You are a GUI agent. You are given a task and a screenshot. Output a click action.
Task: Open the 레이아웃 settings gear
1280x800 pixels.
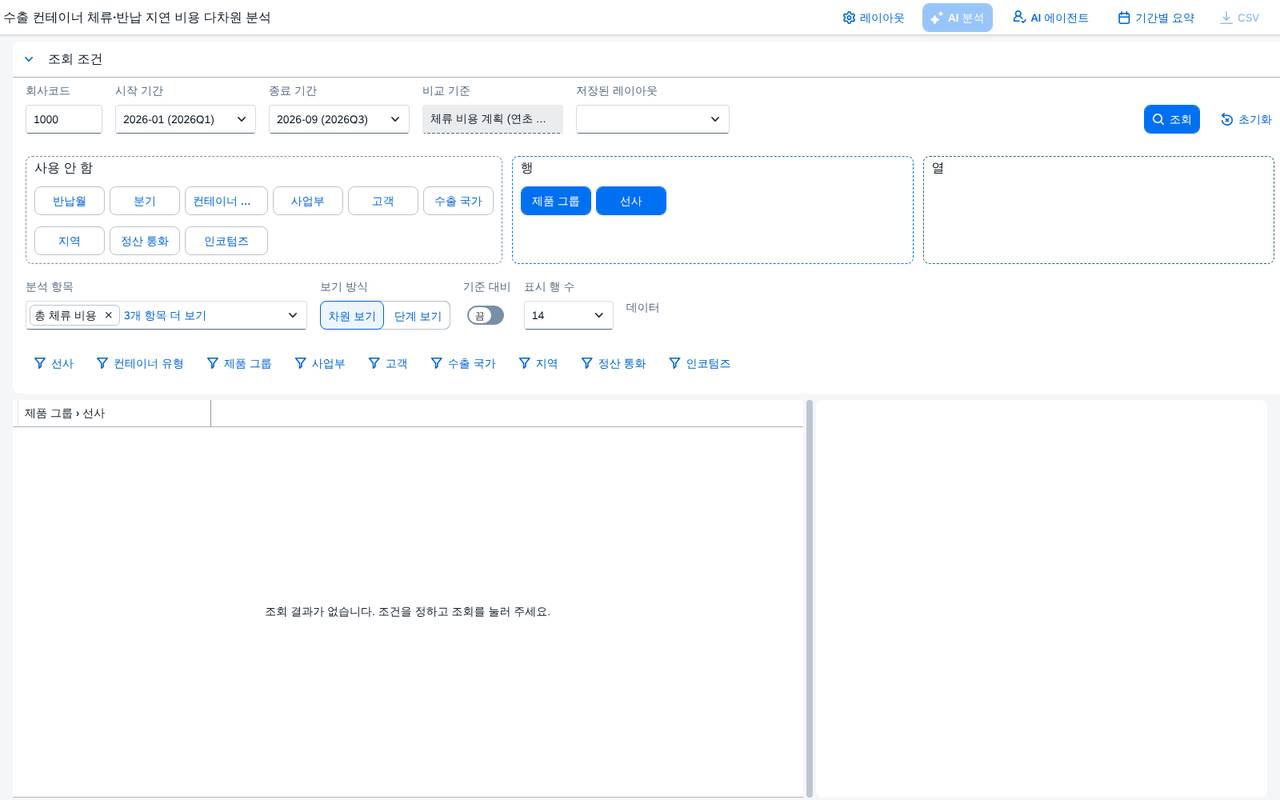873,18
